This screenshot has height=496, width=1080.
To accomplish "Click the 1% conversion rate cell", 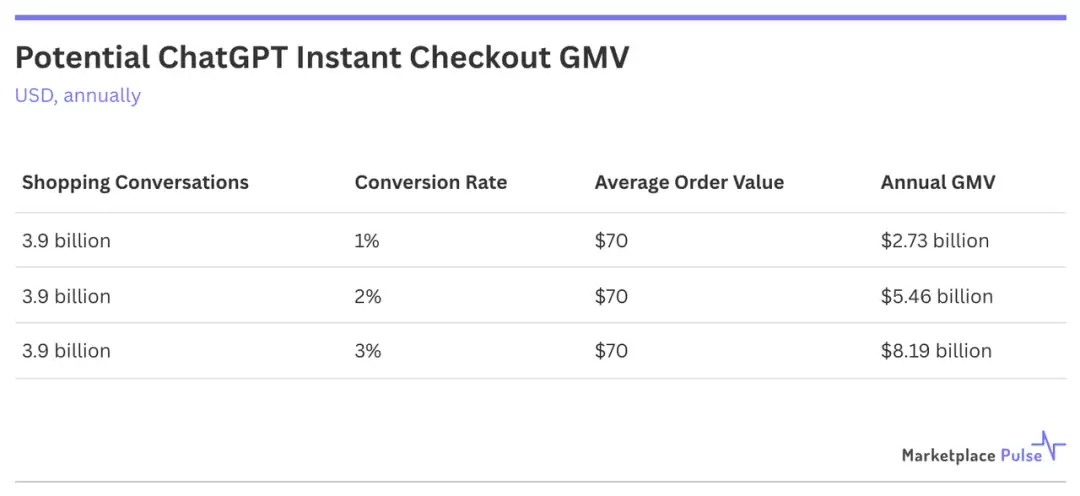I will click(367, 241).
